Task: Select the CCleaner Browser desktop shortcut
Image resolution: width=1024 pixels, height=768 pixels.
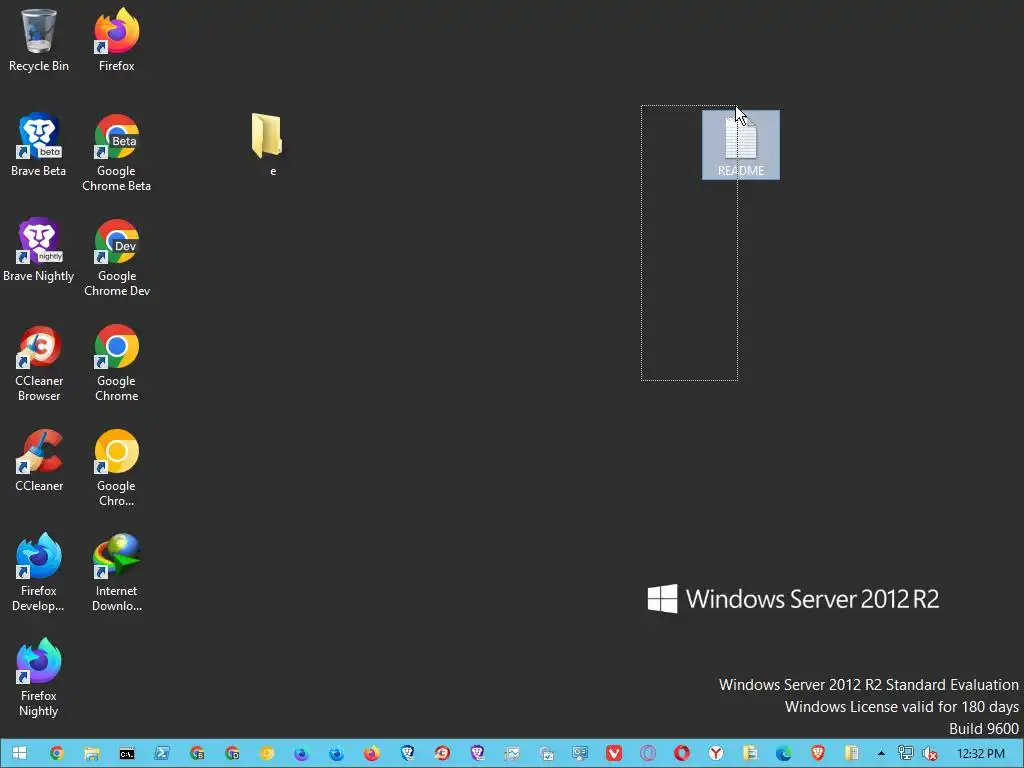Action: 39,362
